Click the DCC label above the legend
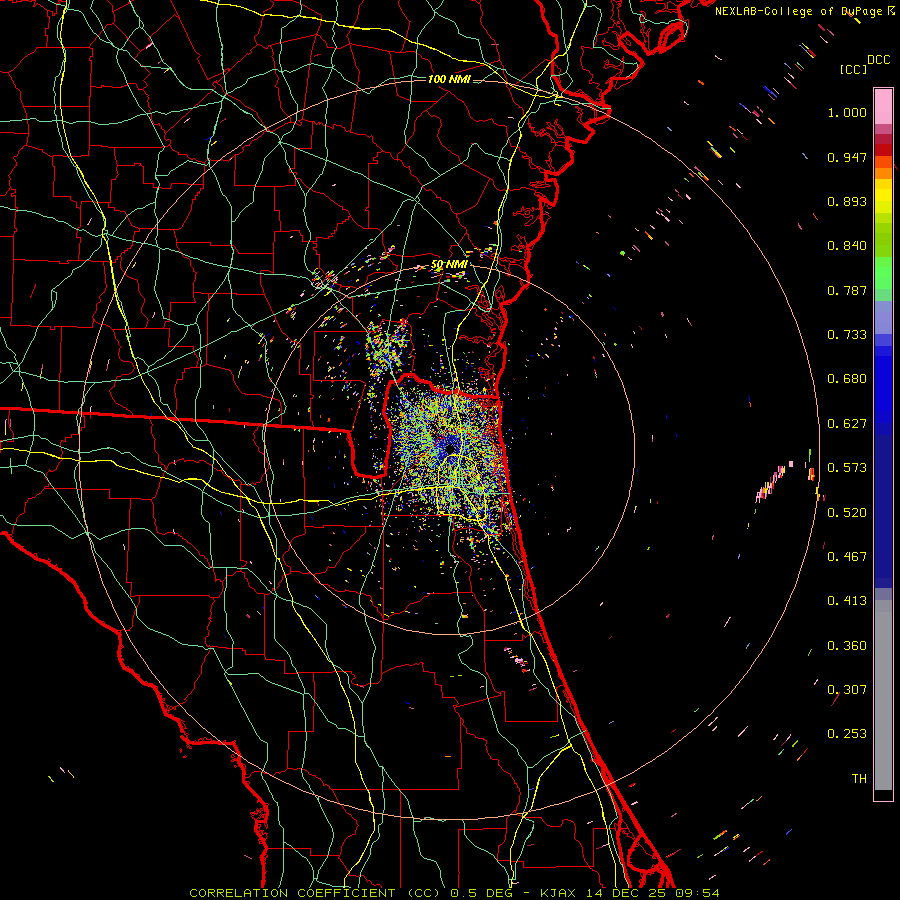This screenshot has width=900, height=900. pos(878,60)
